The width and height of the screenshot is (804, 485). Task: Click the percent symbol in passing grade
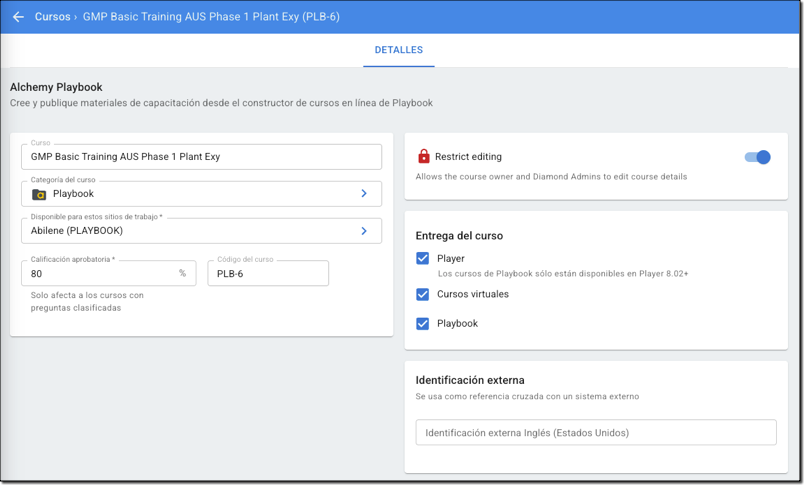(182, 273)
